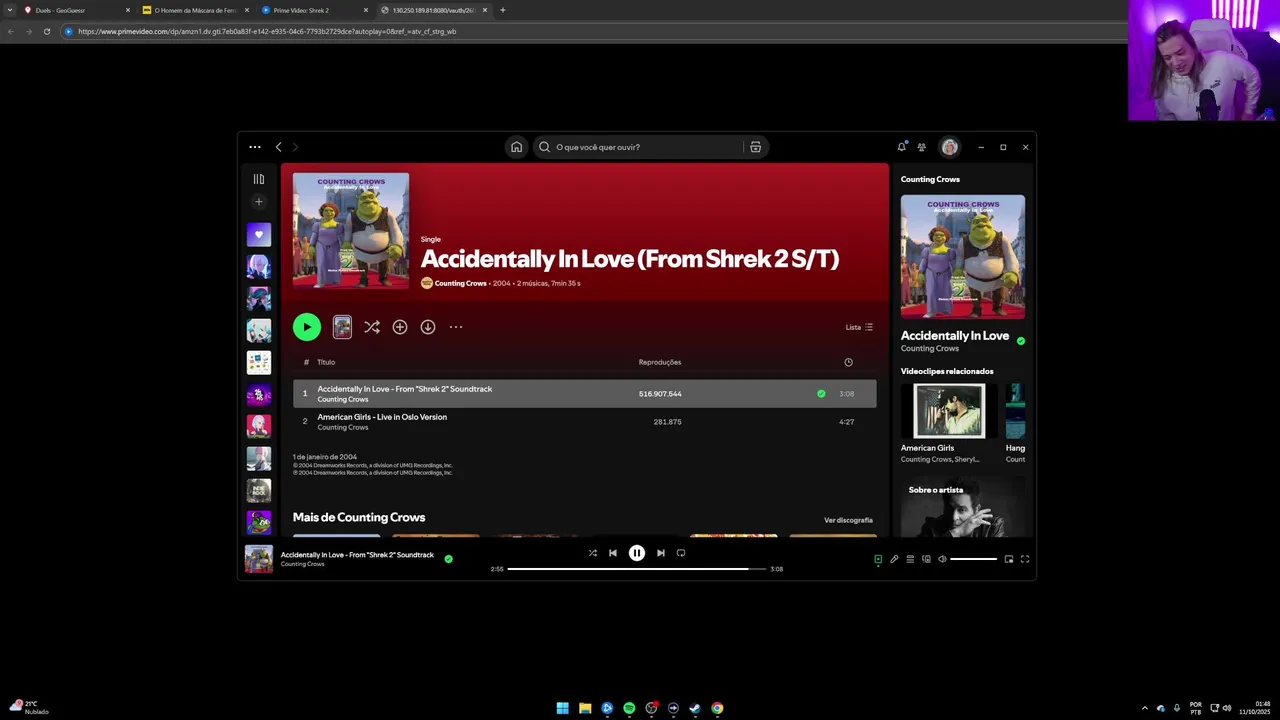The width and height of the screenshot is (1280, 720).
Task: Open the Windows Start button
Action: point(563,708)
